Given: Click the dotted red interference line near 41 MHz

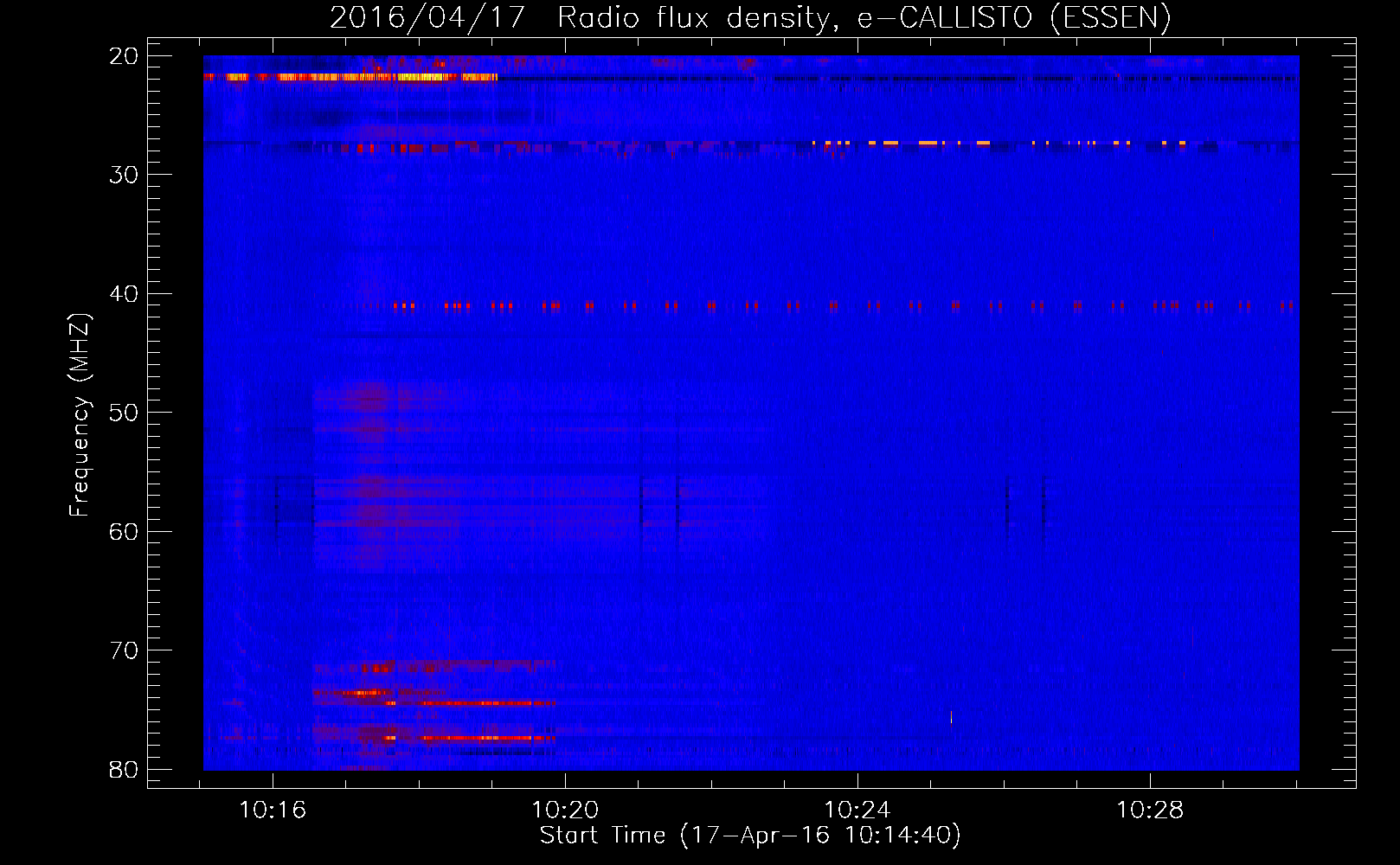Looking at the screenshot, I should pos(844,305).
